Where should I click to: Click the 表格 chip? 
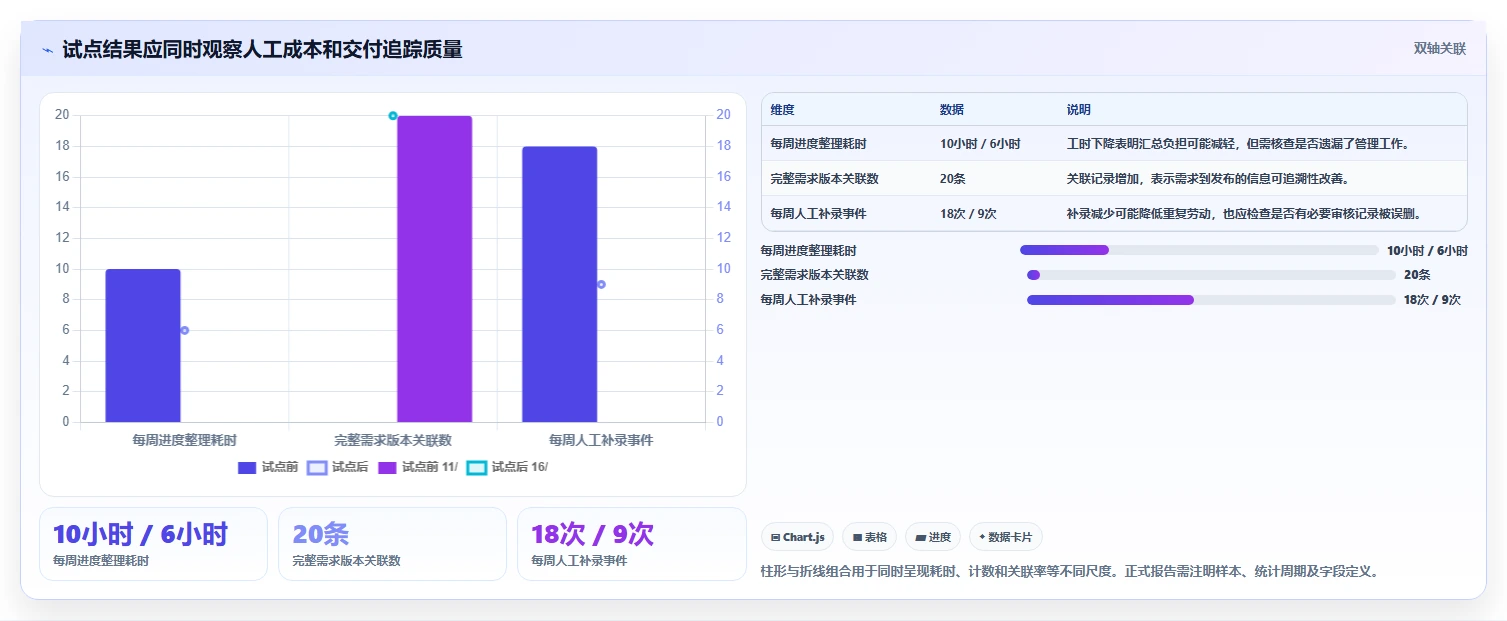(x=869, y=537)
